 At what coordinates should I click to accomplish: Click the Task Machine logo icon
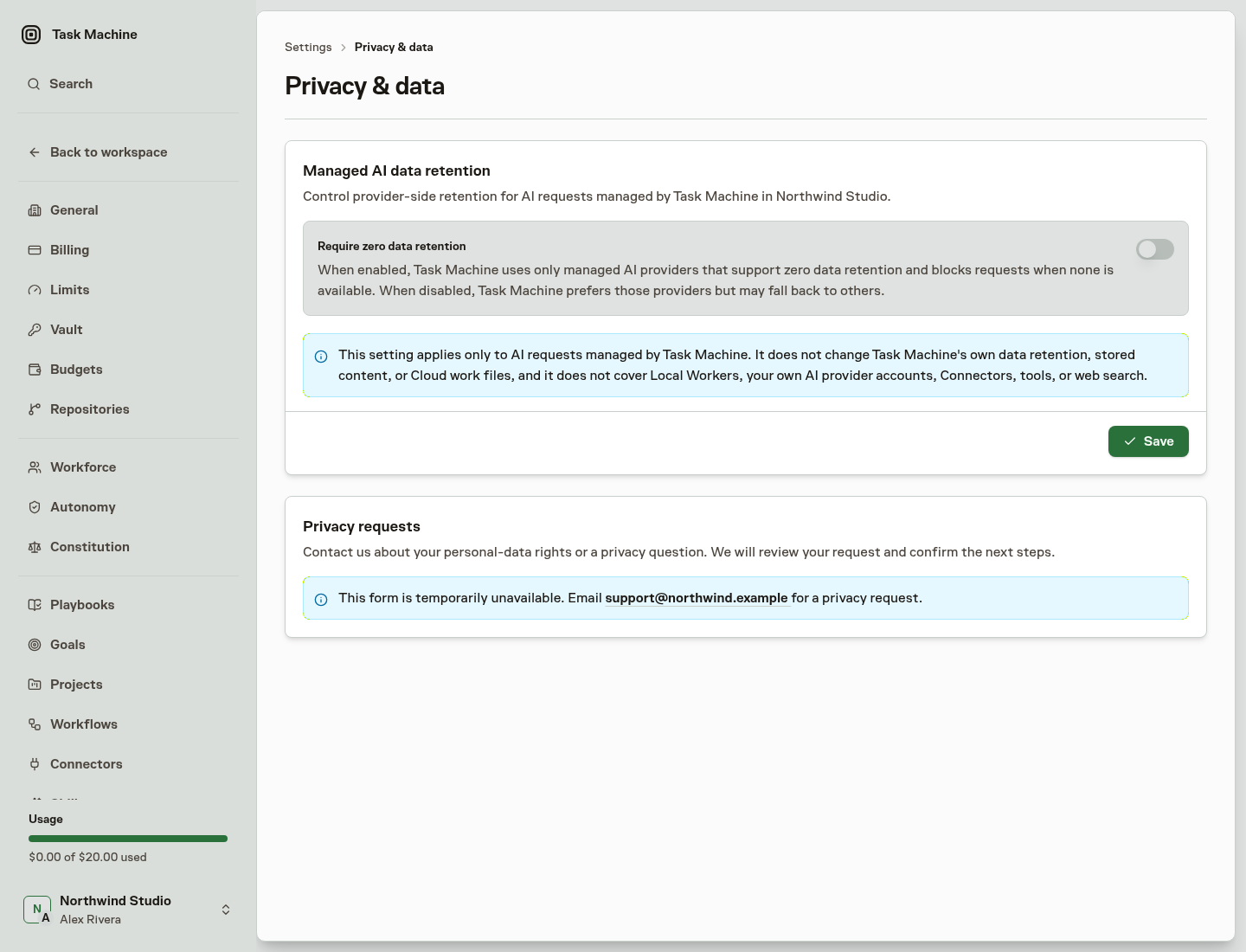point(31,35)
